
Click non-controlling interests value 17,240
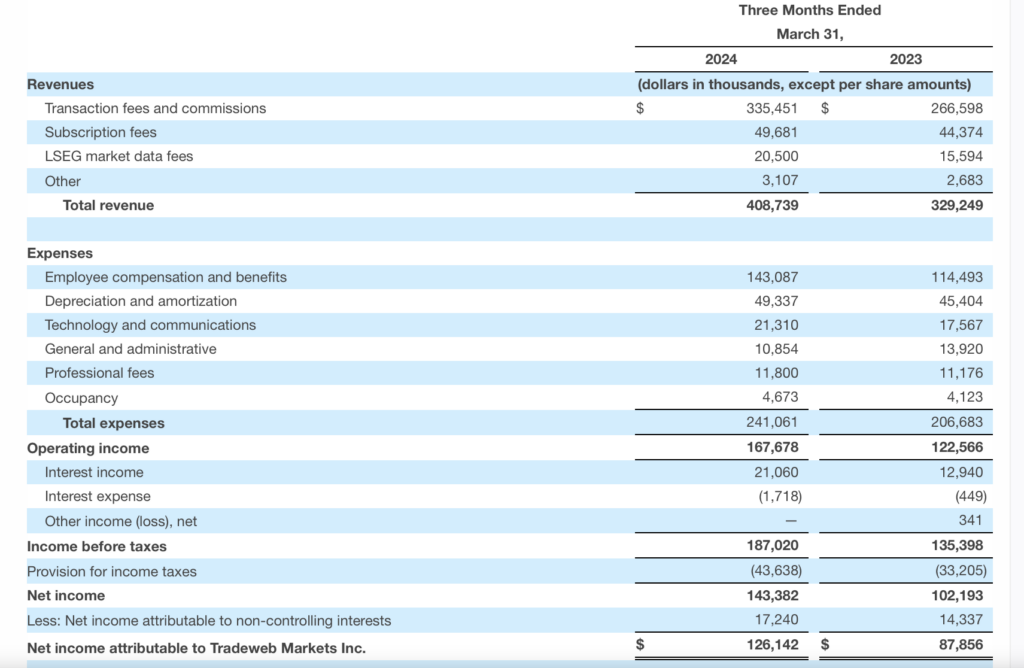[x=776, y=620]
